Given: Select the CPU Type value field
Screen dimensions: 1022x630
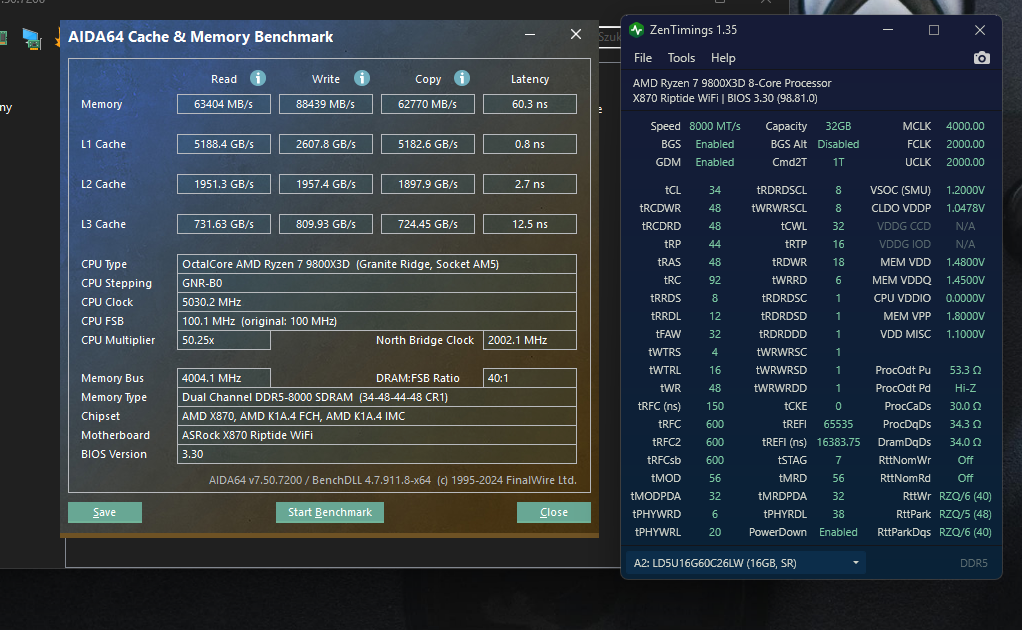Looking at the screenshot, I should pyautogui.click(x=377, y=264).
